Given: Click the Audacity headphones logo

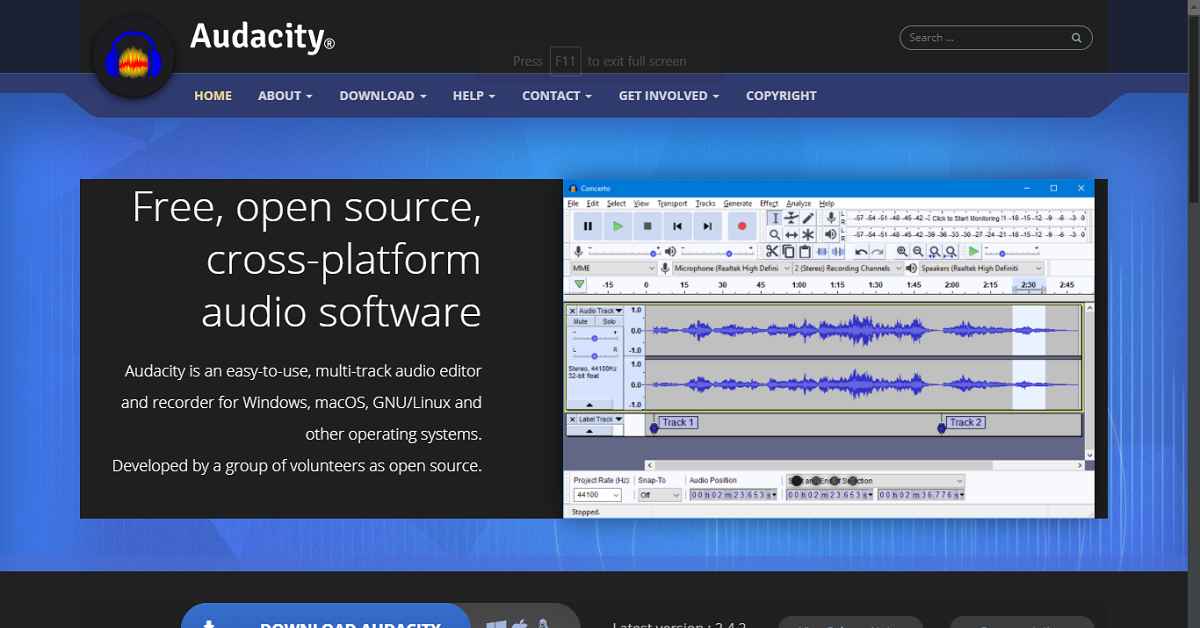Looking at the screenshot, I should tap(133, 58).
